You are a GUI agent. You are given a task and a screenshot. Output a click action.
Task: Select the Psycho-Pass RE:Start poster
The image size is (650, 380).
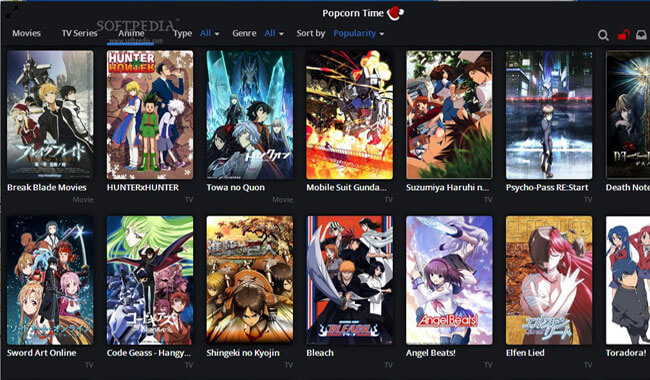tap(549, 115)
